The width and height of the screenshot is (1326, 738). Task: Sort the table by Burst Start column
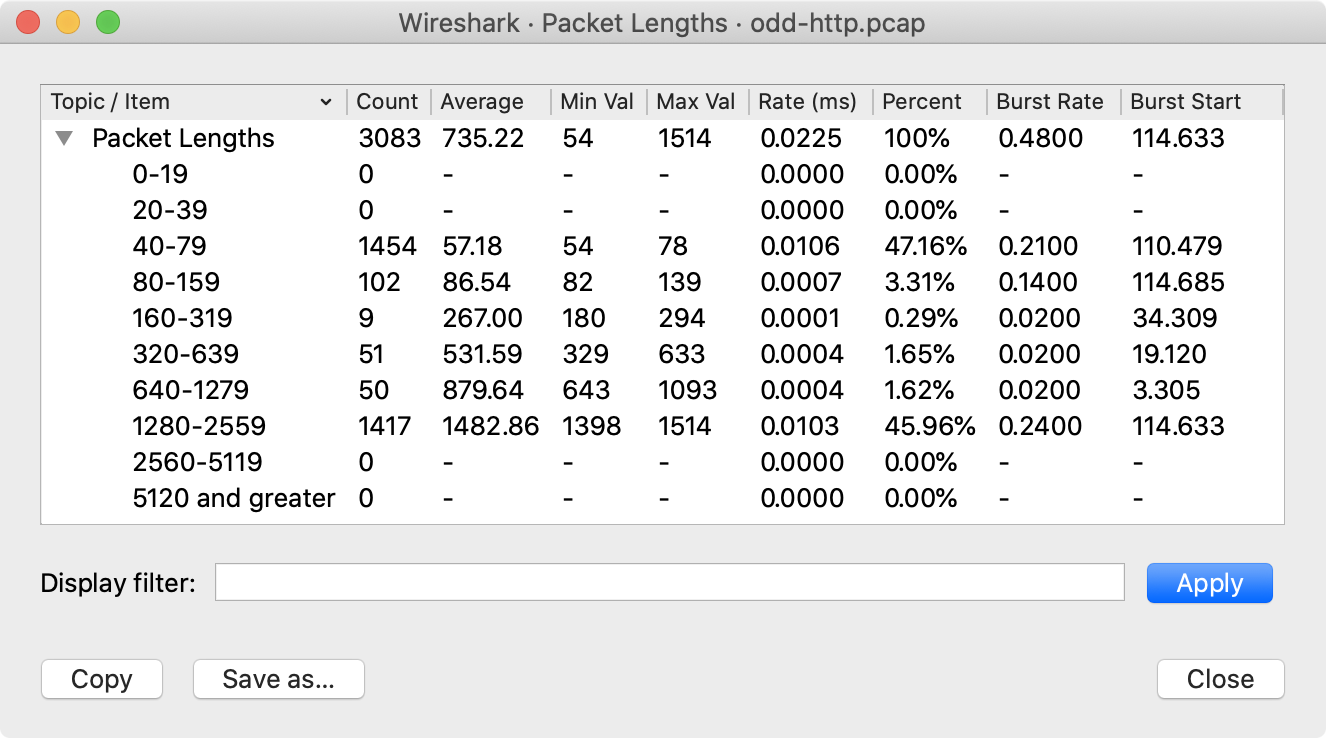[x=1186, y=101]
